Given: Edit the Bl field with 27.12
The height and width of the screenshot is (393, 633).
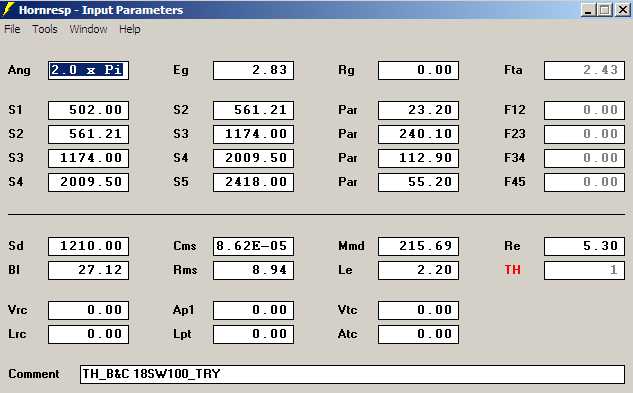Looking at the screenshot, I should point(88,270).
